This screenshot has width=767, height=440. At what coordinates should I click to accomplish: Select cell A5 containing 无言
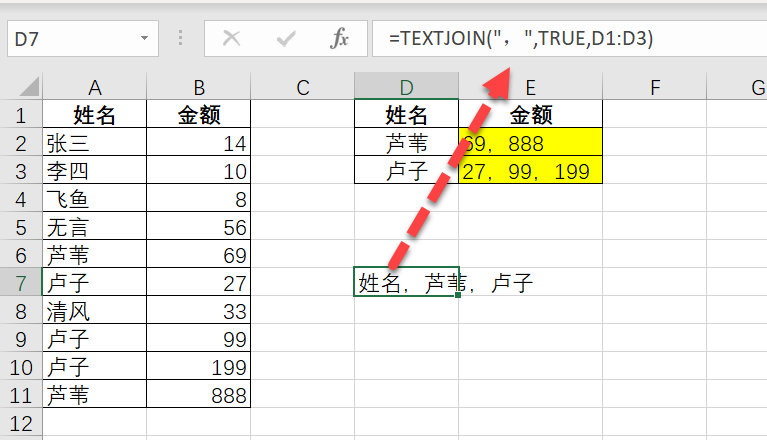point(94,227)
